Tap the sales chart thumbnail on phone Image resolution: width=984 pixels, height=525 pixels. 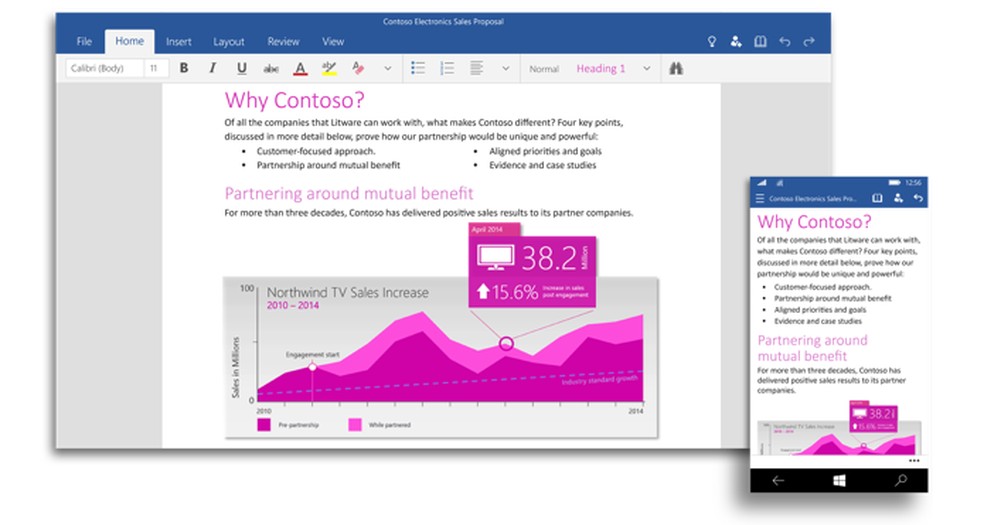click(x=839, y=428)
